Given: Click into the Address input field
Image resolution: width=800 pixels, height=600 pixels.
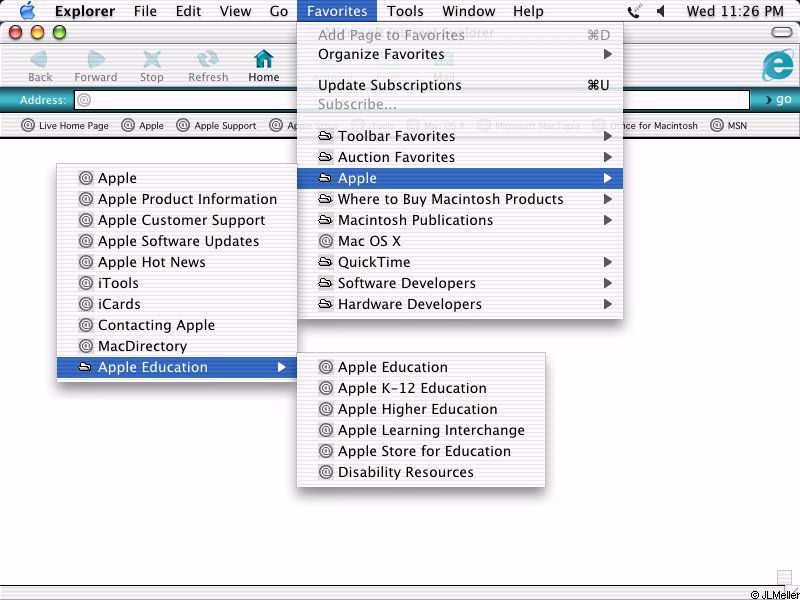Looking at the screenshot, I should click(412, 100).
